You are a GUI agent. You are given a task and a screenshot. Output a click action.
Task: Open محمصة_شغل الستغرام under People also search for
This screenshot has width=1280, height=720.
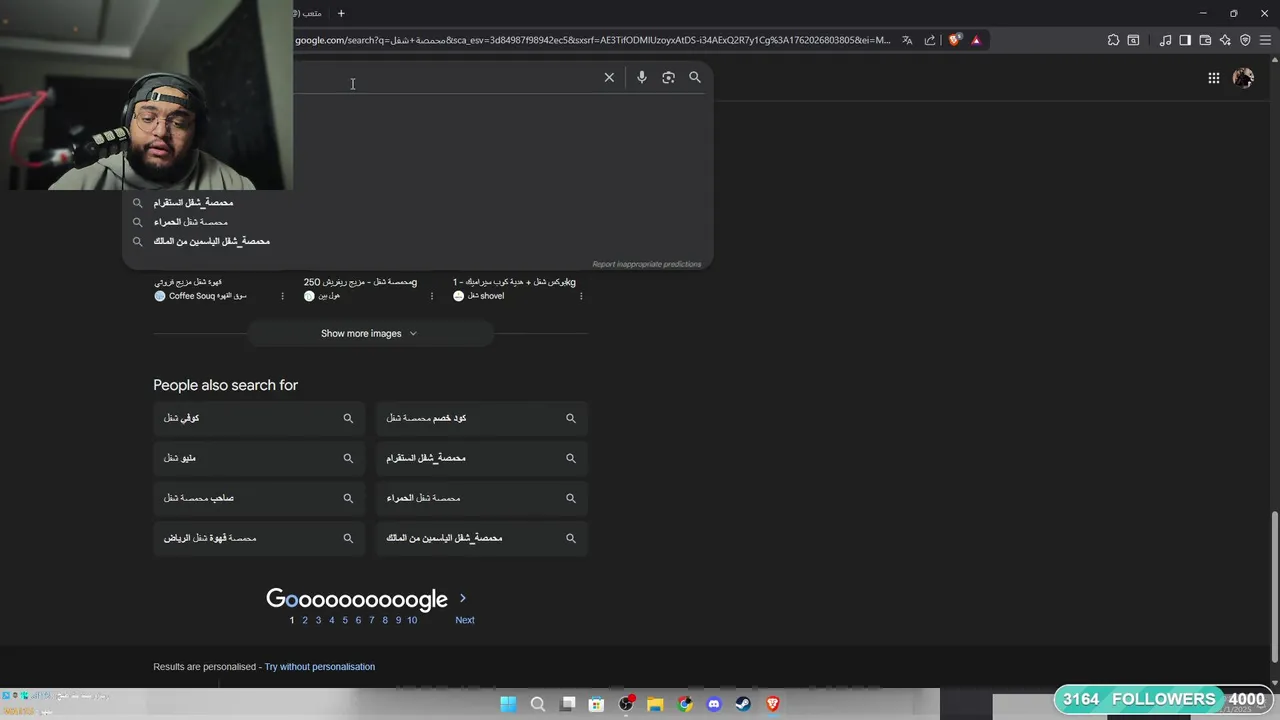click(x=481, y=458)
